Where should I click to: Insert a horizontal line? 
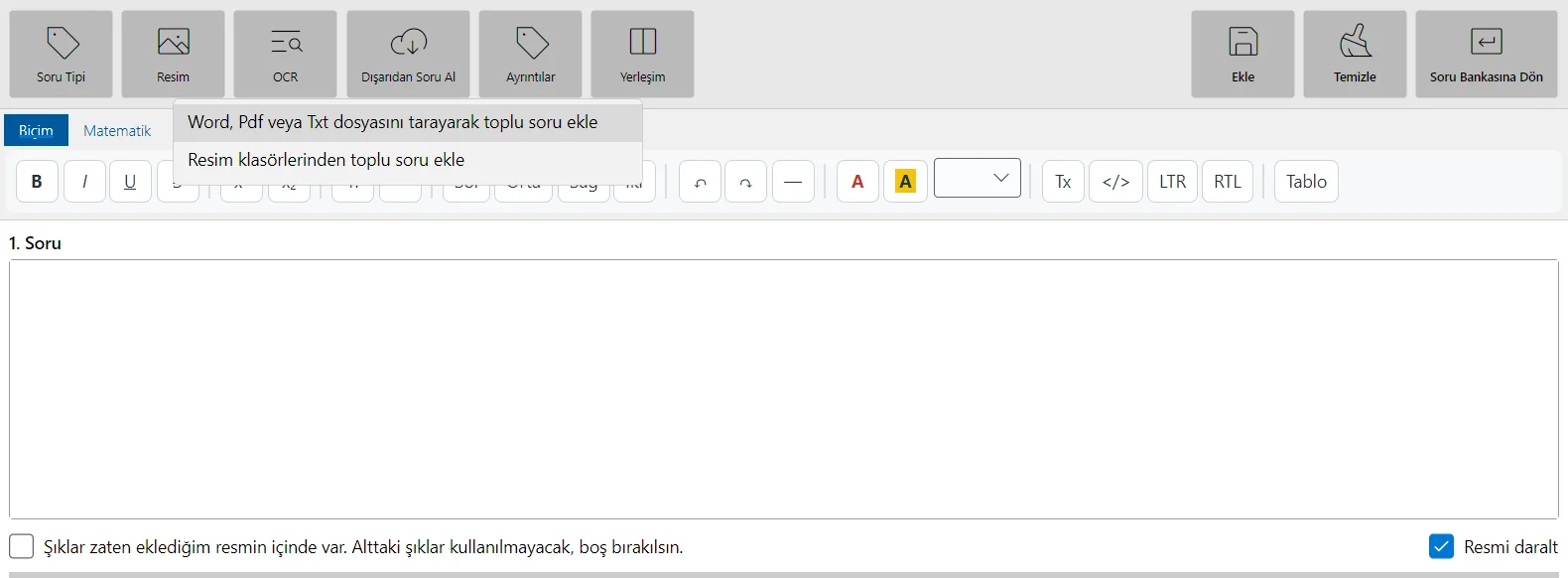793,182
